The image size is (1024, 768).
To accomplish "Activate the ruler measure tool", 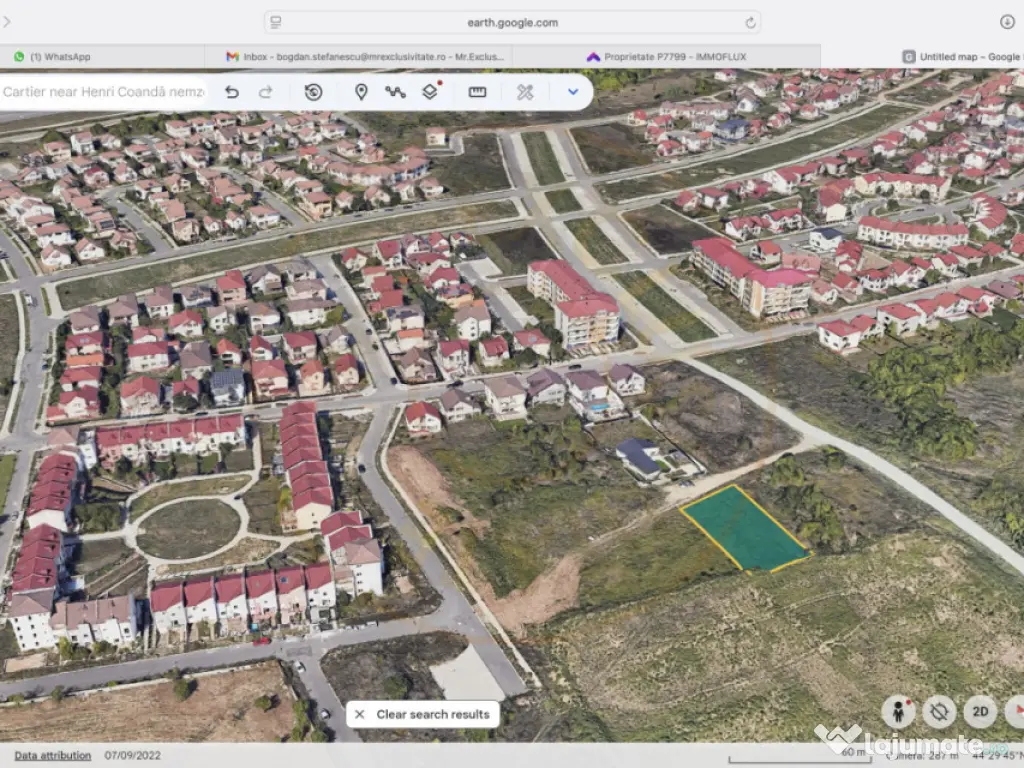I will click(x=477, y=92).
